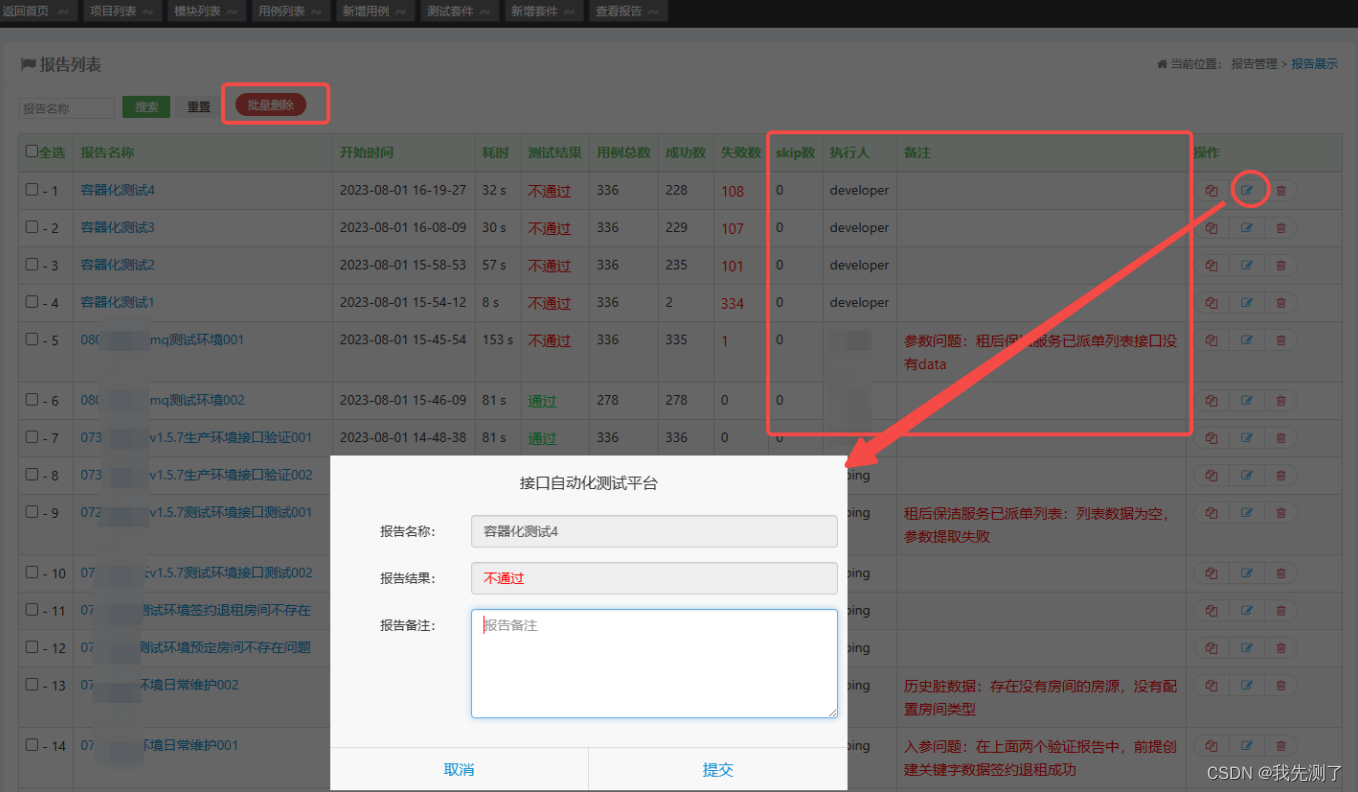The image size is (1358, 792).
Task: Open edit-note icon for 容器化测试3 row
Action: click(x=1247, y=228)
